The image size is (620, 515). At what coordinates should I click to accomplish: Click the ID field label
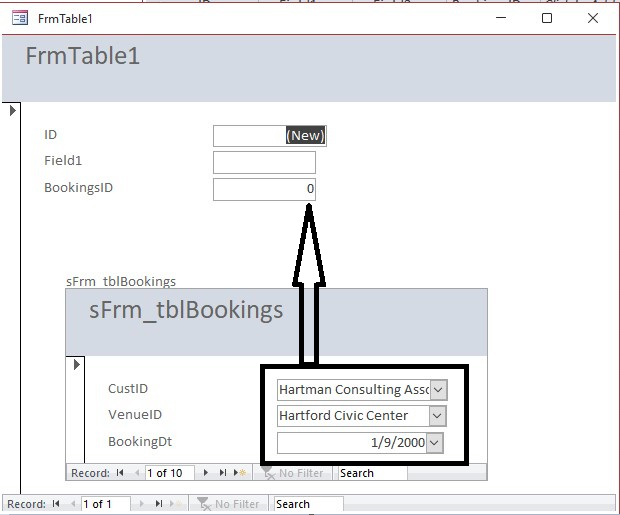click(51, 134)
